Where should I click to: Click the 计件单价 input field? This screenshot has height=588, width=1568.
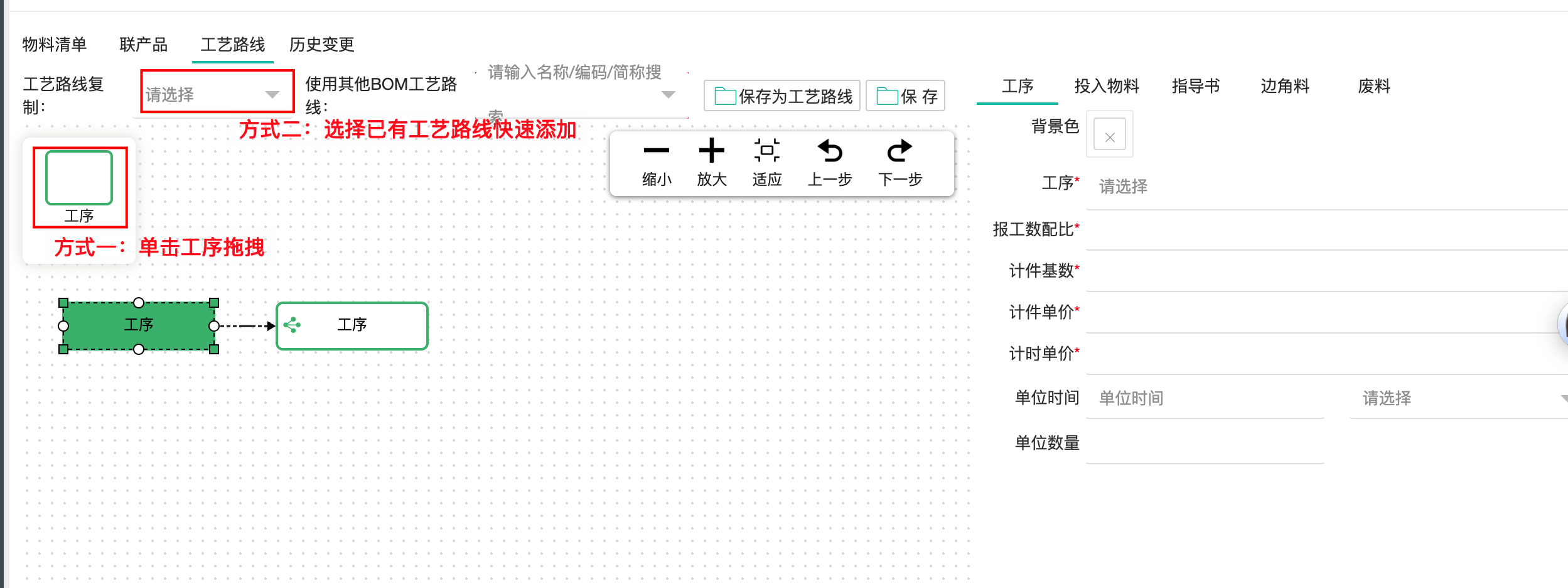coord(1318,313)
